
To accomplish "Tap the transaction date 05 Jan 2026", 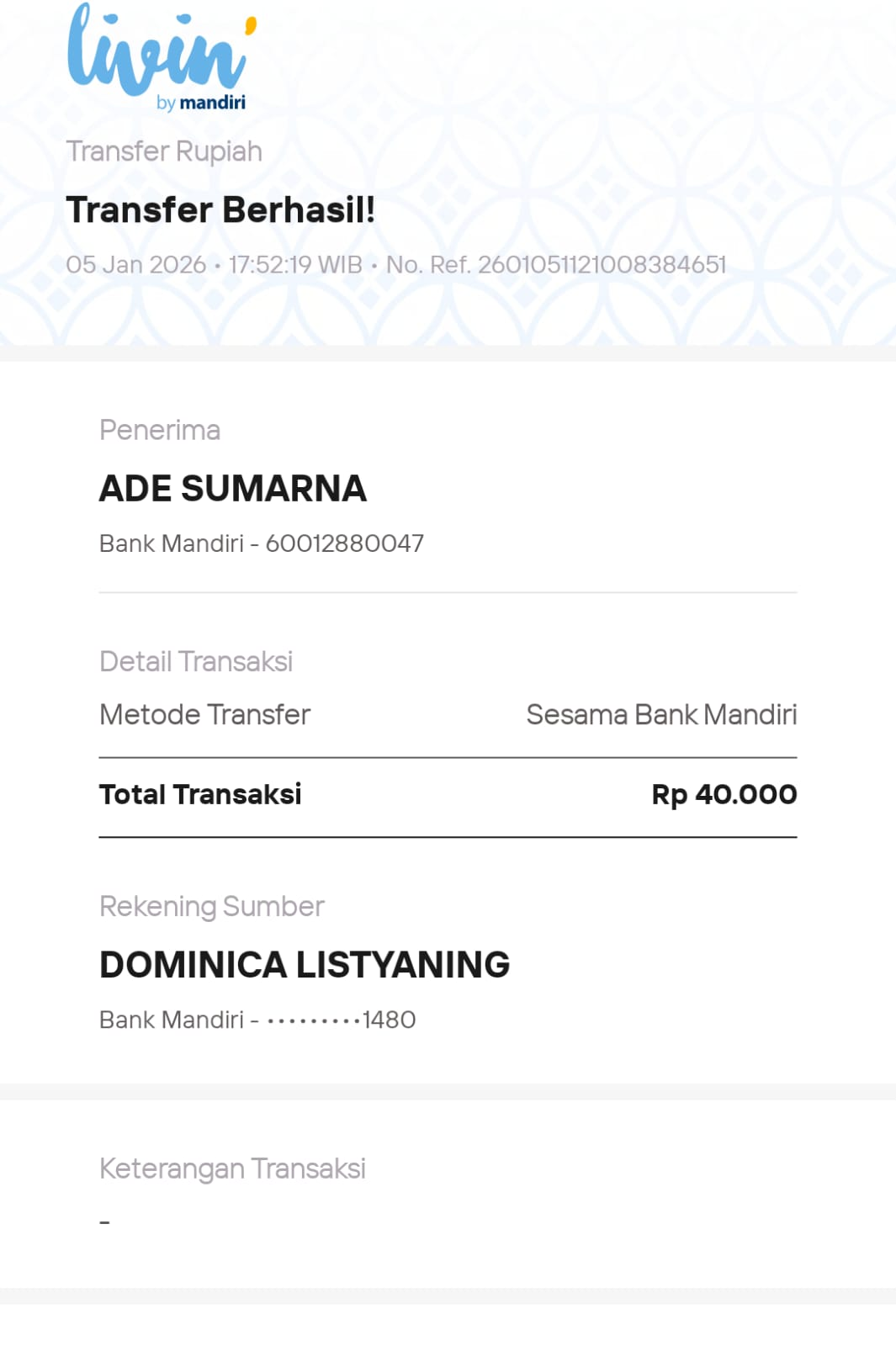I will click(135, 265).
